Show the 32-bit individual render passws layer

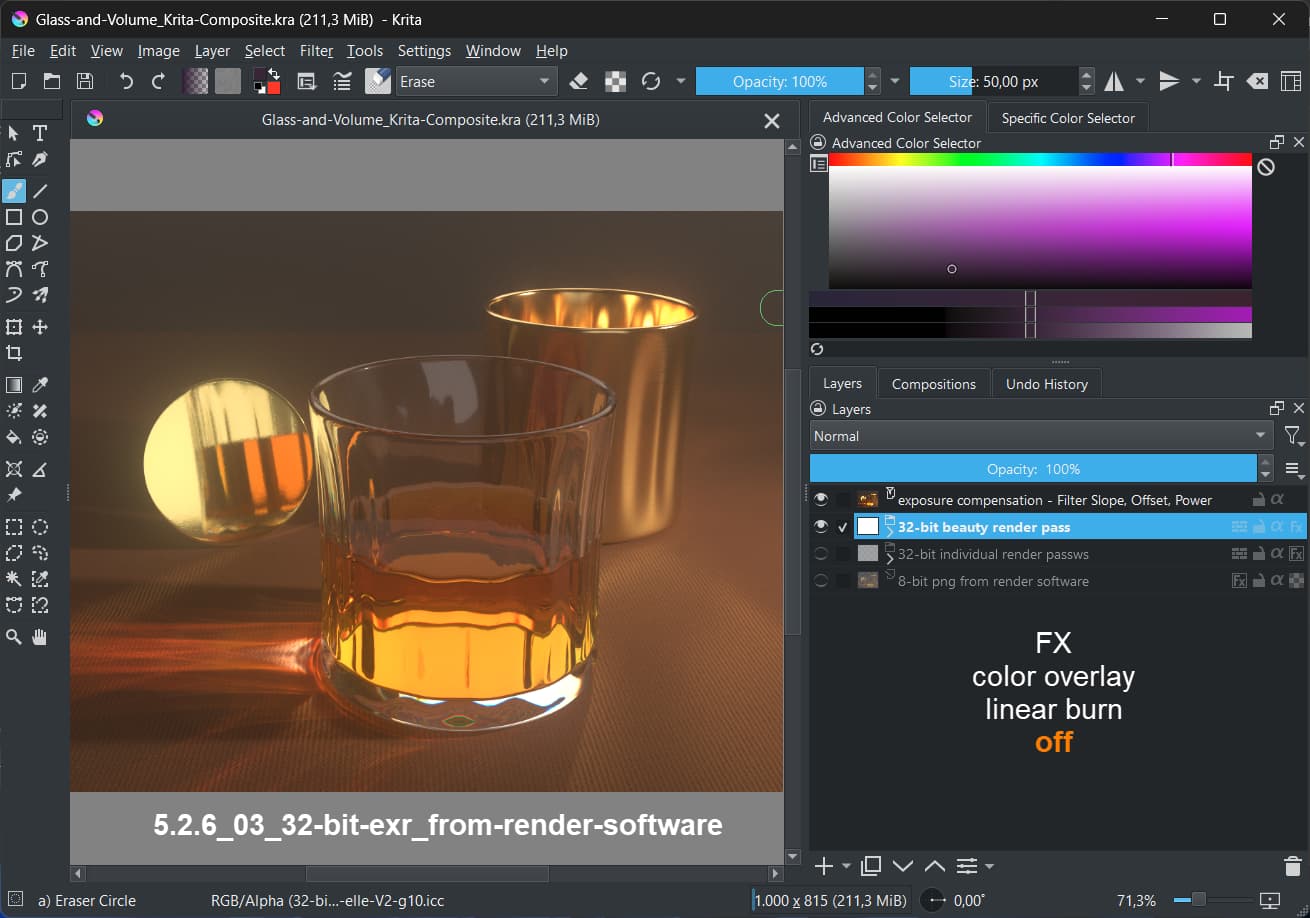click(821, 553)
